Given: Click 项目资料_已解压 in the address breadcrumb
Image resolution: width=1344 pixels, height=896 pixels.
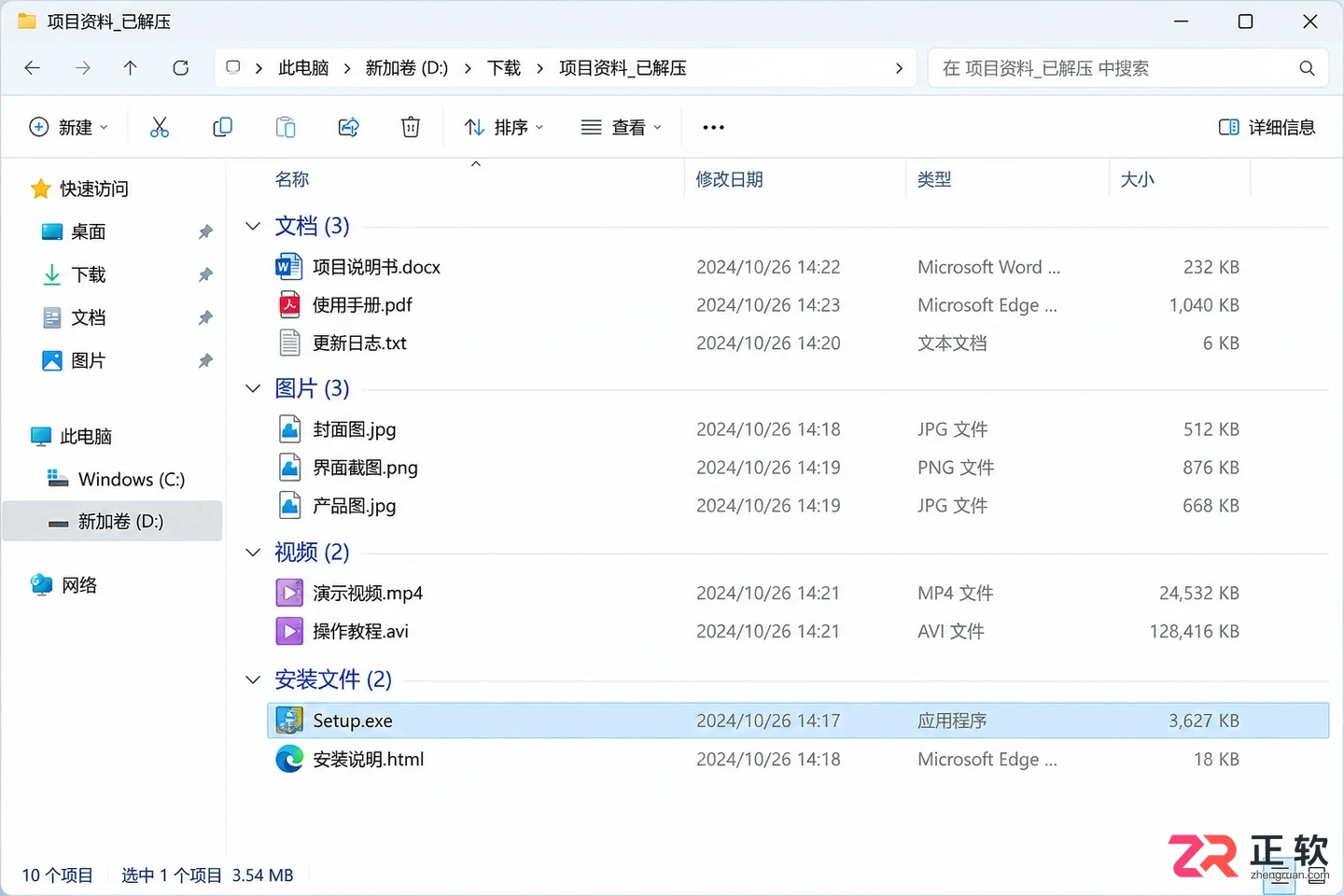Looking at the screenshot, I should 623,68.
